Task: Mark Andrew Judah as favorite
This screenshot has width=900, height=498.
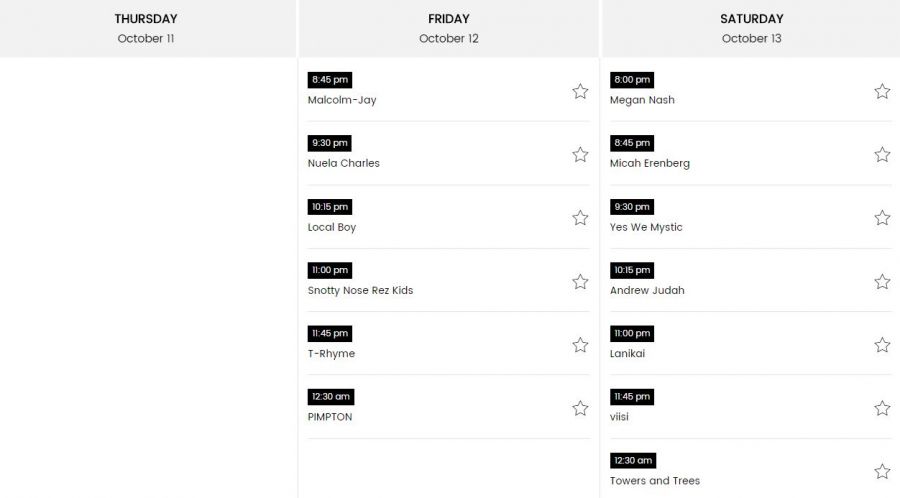Action: pyautogui.click(x=882, y=282)
